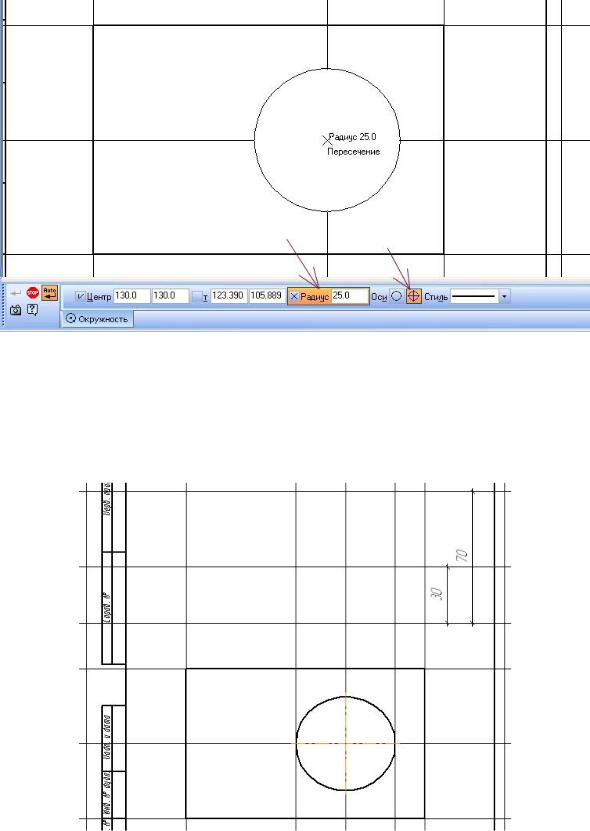Select the Окружность tab

pyautogui.click(x=97, y=320)
